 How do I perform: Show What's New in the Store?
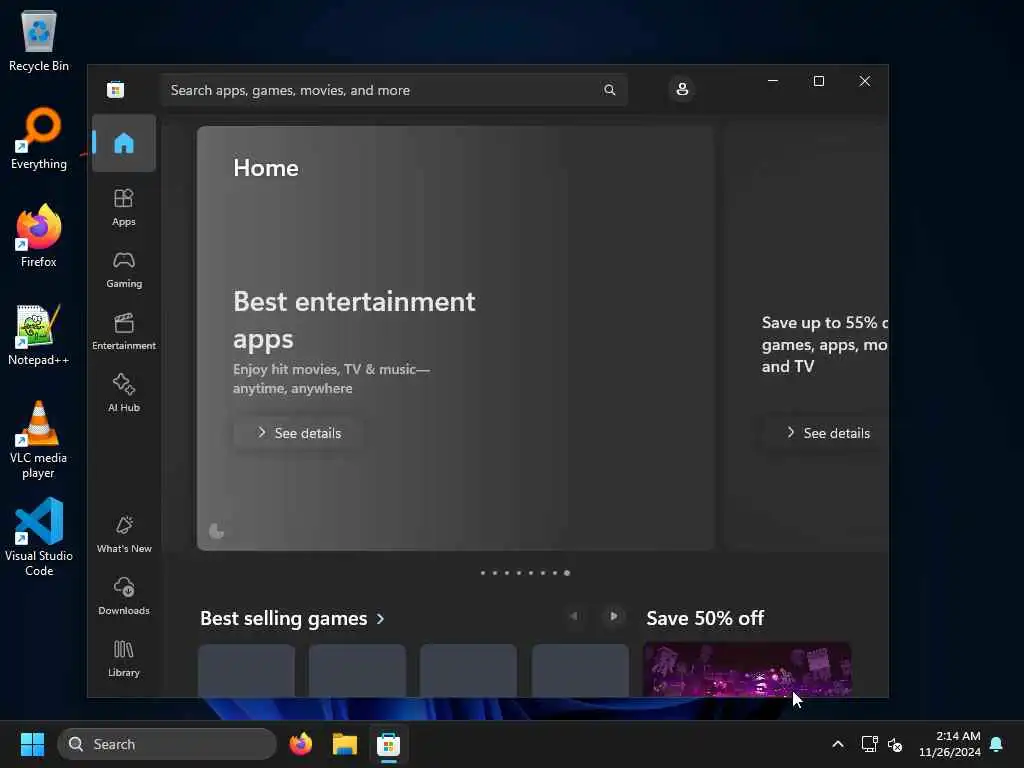tap(123, 535)
